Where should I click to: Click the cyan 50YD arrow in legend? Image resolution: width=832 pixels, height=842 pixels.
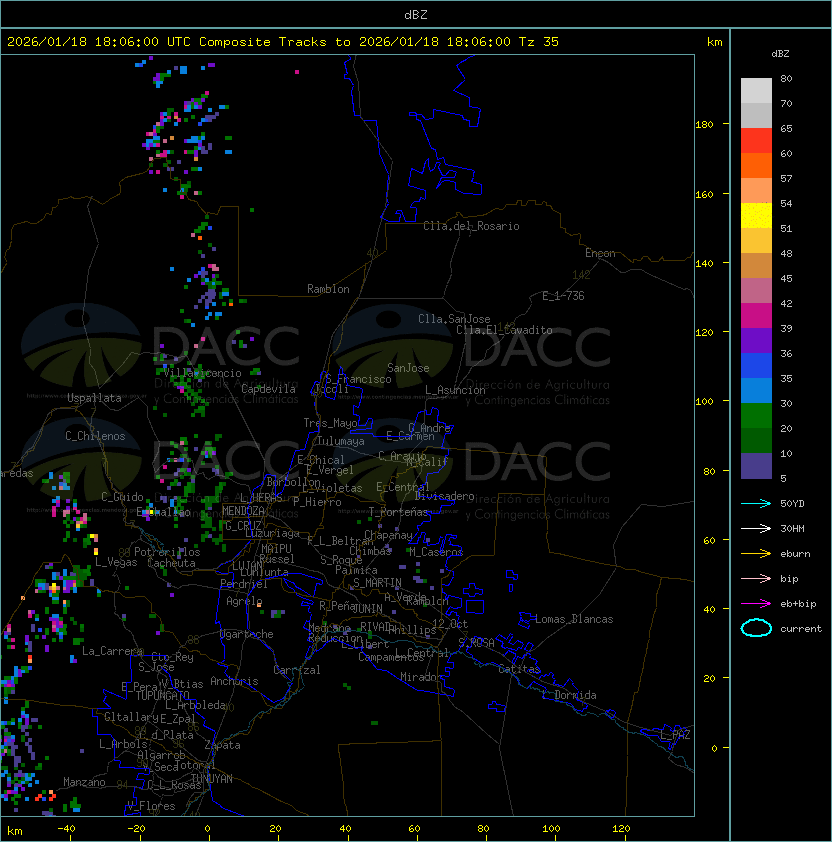pyautogui.click(x=756, y=503)
